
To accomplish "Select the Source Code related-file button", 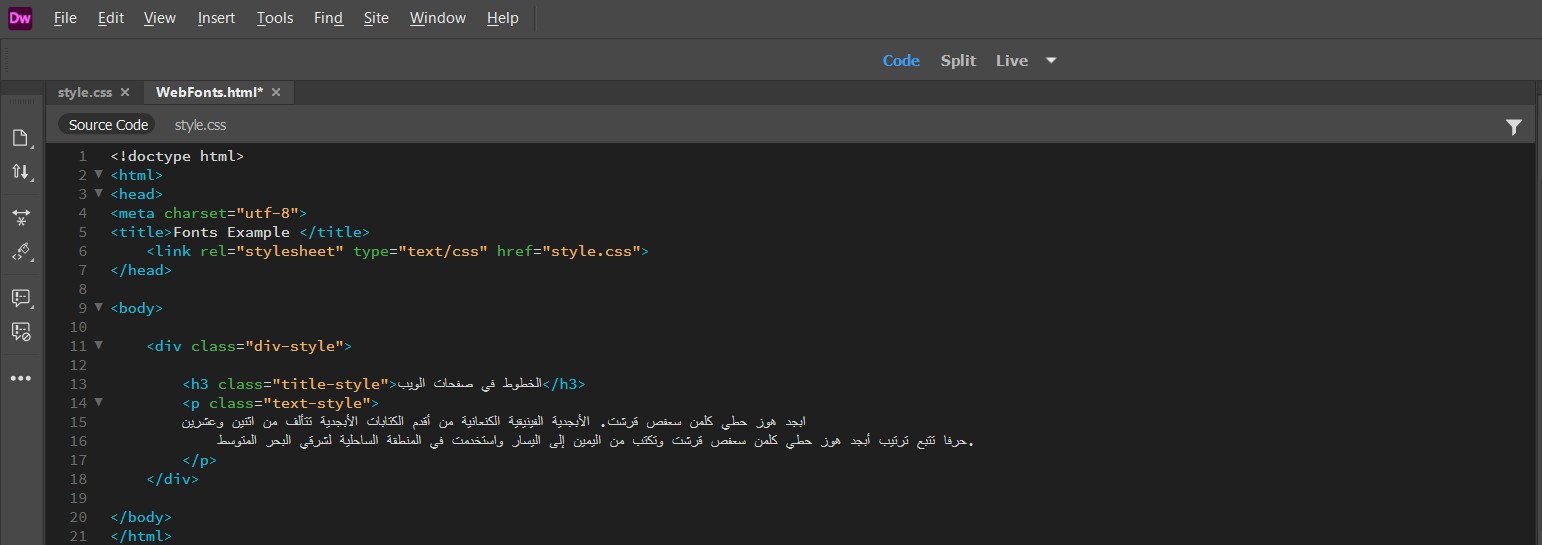I will 108,125.
